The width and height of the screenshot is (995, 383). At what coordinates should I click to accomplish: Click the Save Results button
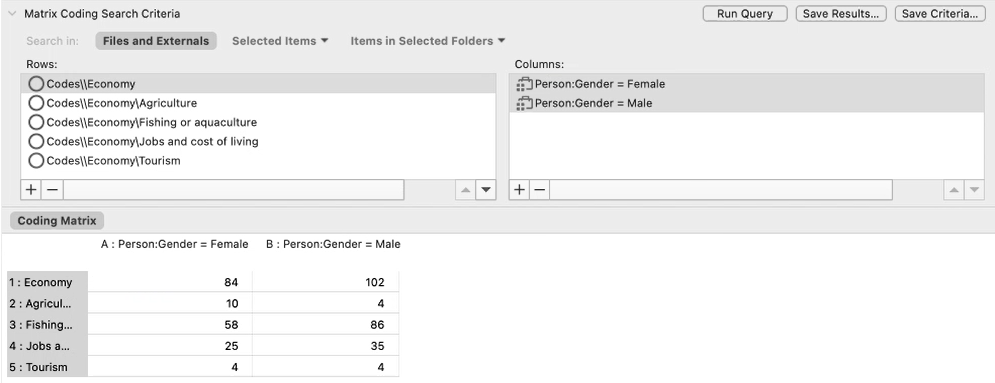click(841, 13)
